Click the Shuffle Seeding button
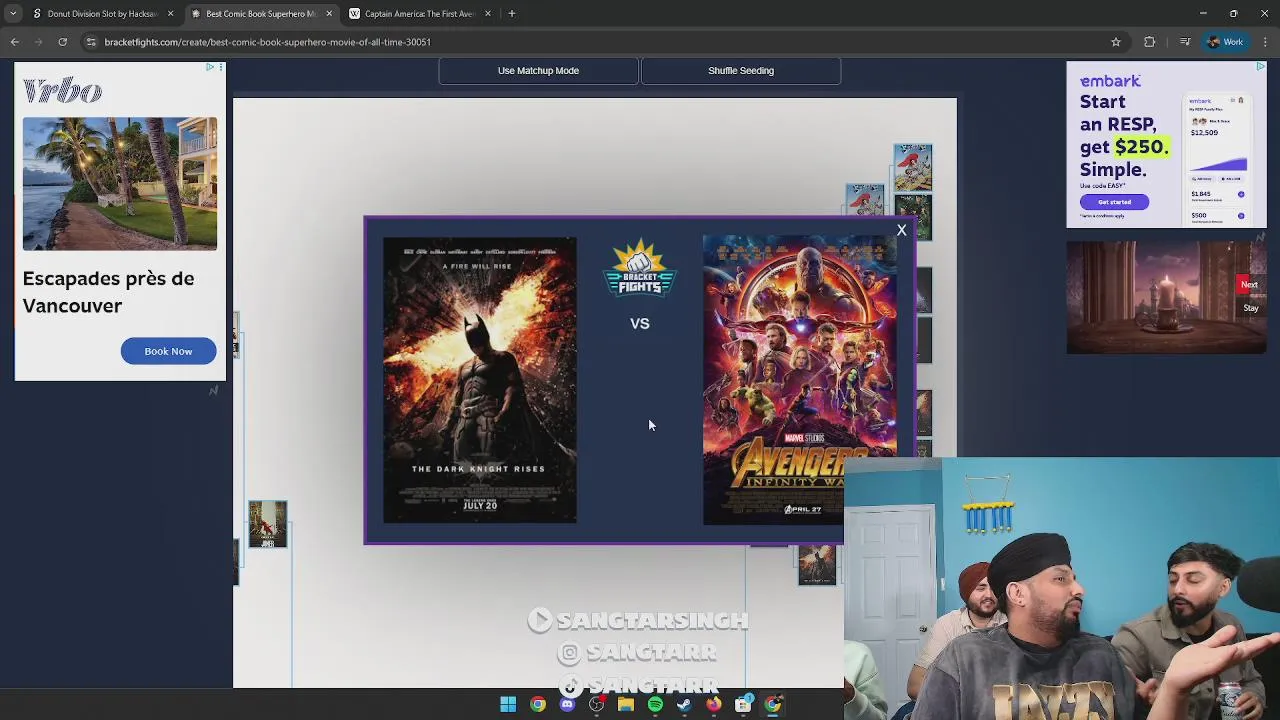Image resolution: width=1280 pixels, height=720 pixels. (x=741, y=71)
